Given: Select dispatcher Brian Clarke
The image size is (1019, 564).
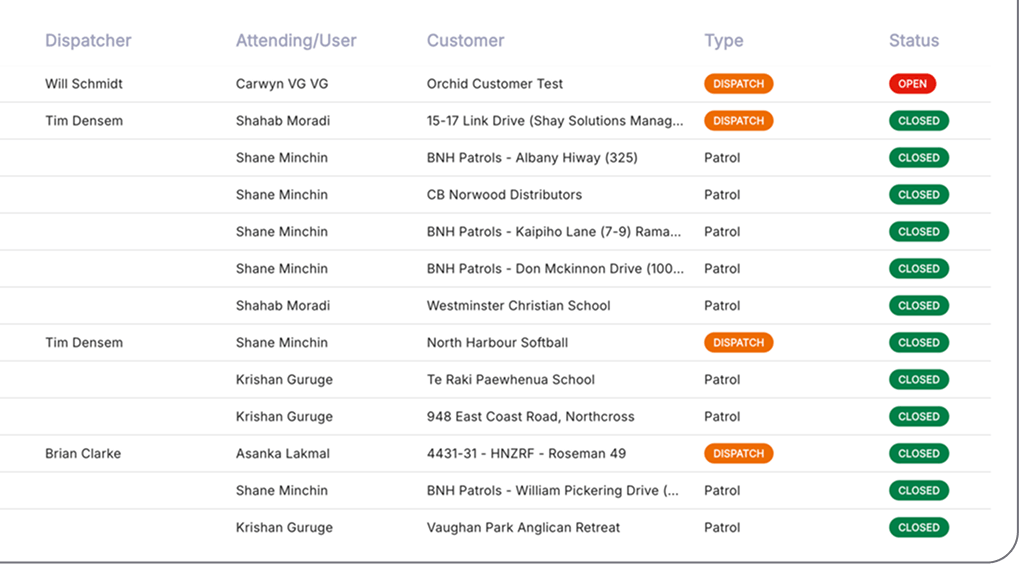Looking at the screenshot, I should pos(83,454).
